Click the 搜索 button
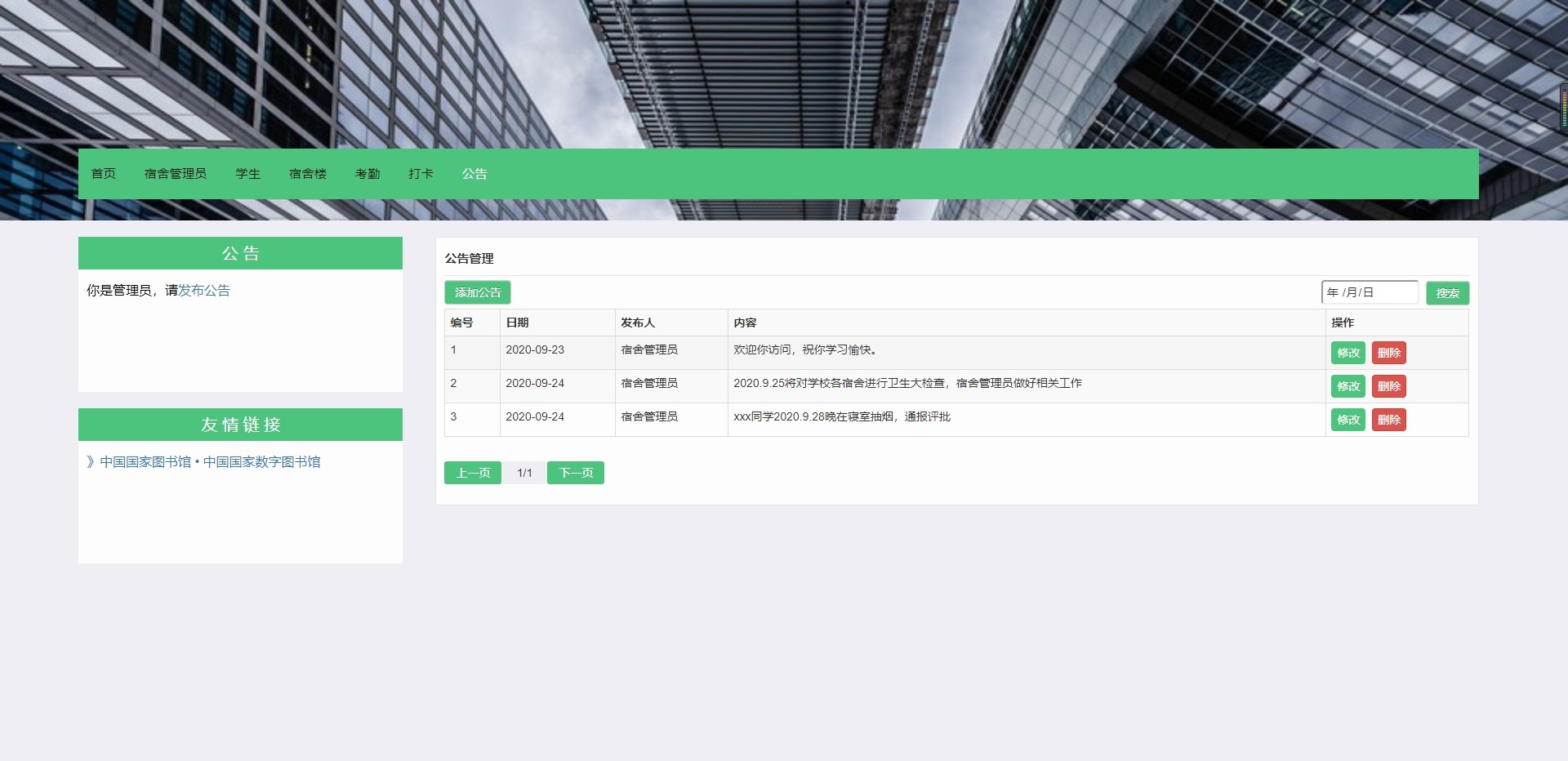Image resolution: width=1568 pixels, height=761 pixels. [x=1448, y=293]
